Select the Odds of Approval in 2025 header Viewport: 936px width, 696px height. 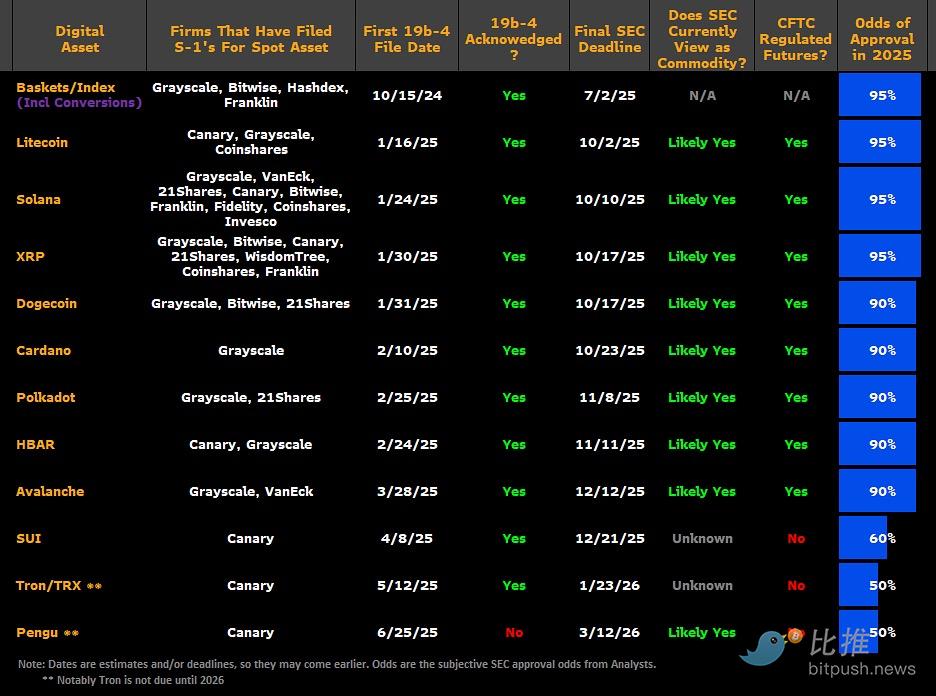(881, 39)
